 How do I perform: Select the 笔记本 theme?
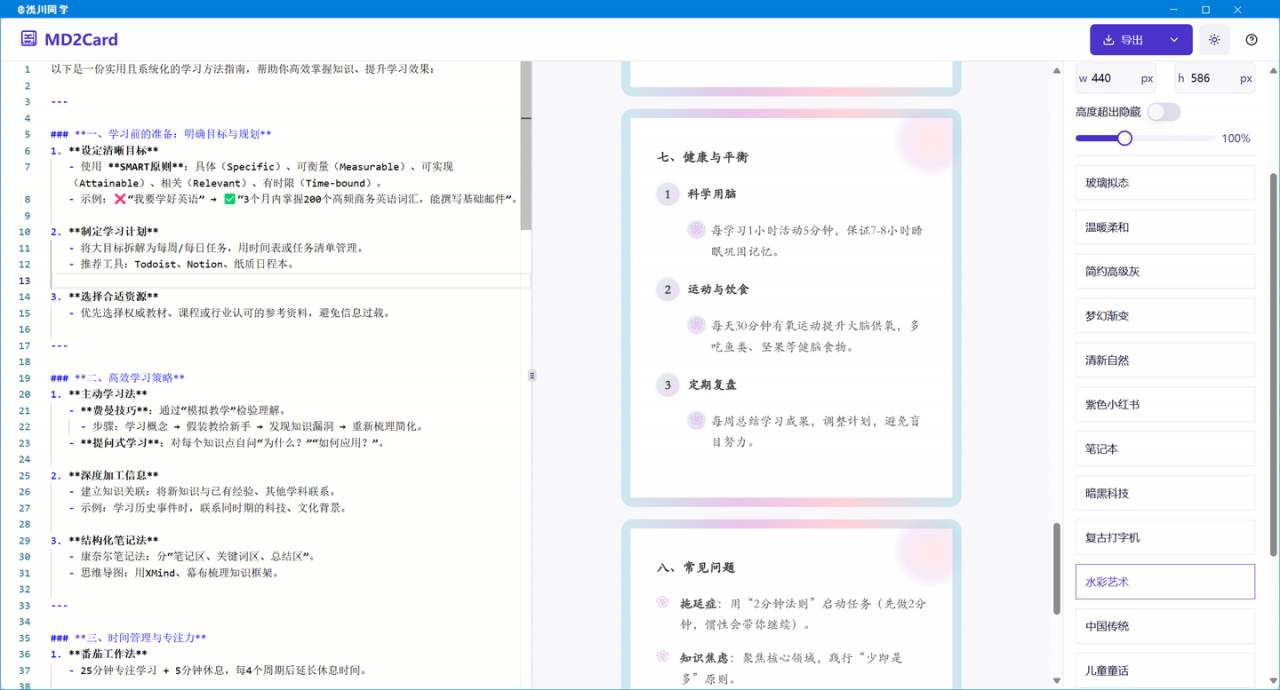click(x=1165, y=449)
